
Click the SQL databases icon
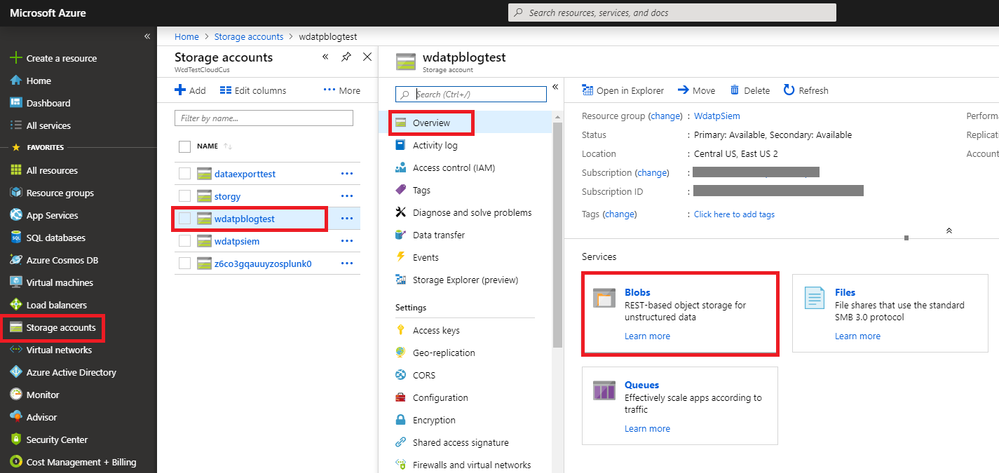[x=17, y=238]
